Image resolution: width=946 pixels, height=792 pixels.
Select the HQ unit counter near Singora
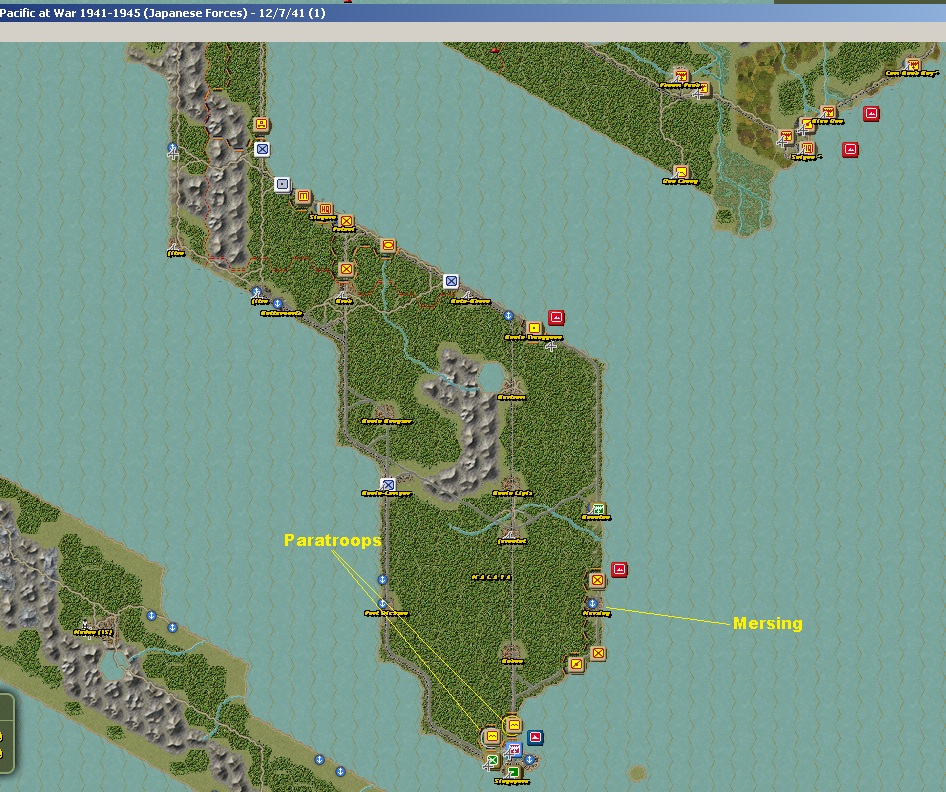click(x=325, y=209)
